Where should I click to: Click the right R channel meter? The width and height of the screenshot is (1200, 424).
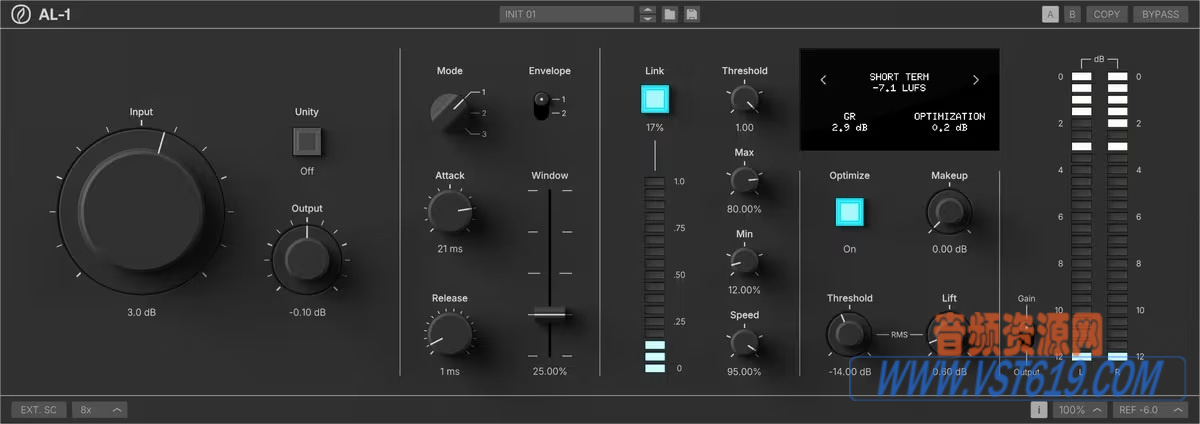[x=1118, y=216]
